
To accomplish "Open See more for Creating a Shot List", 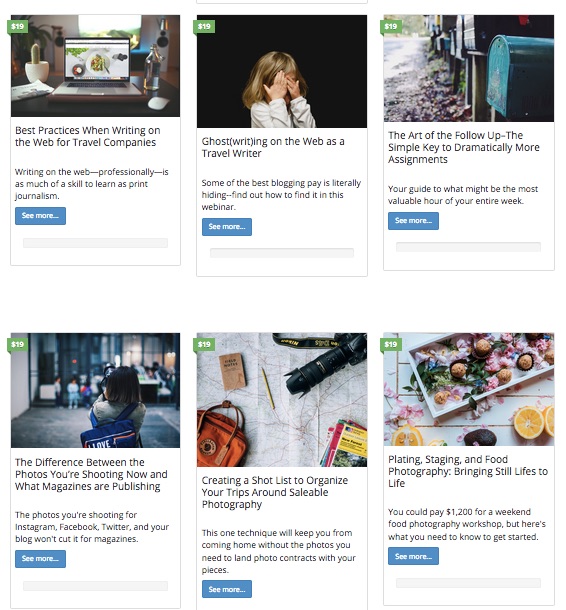I will coord(227,589).
